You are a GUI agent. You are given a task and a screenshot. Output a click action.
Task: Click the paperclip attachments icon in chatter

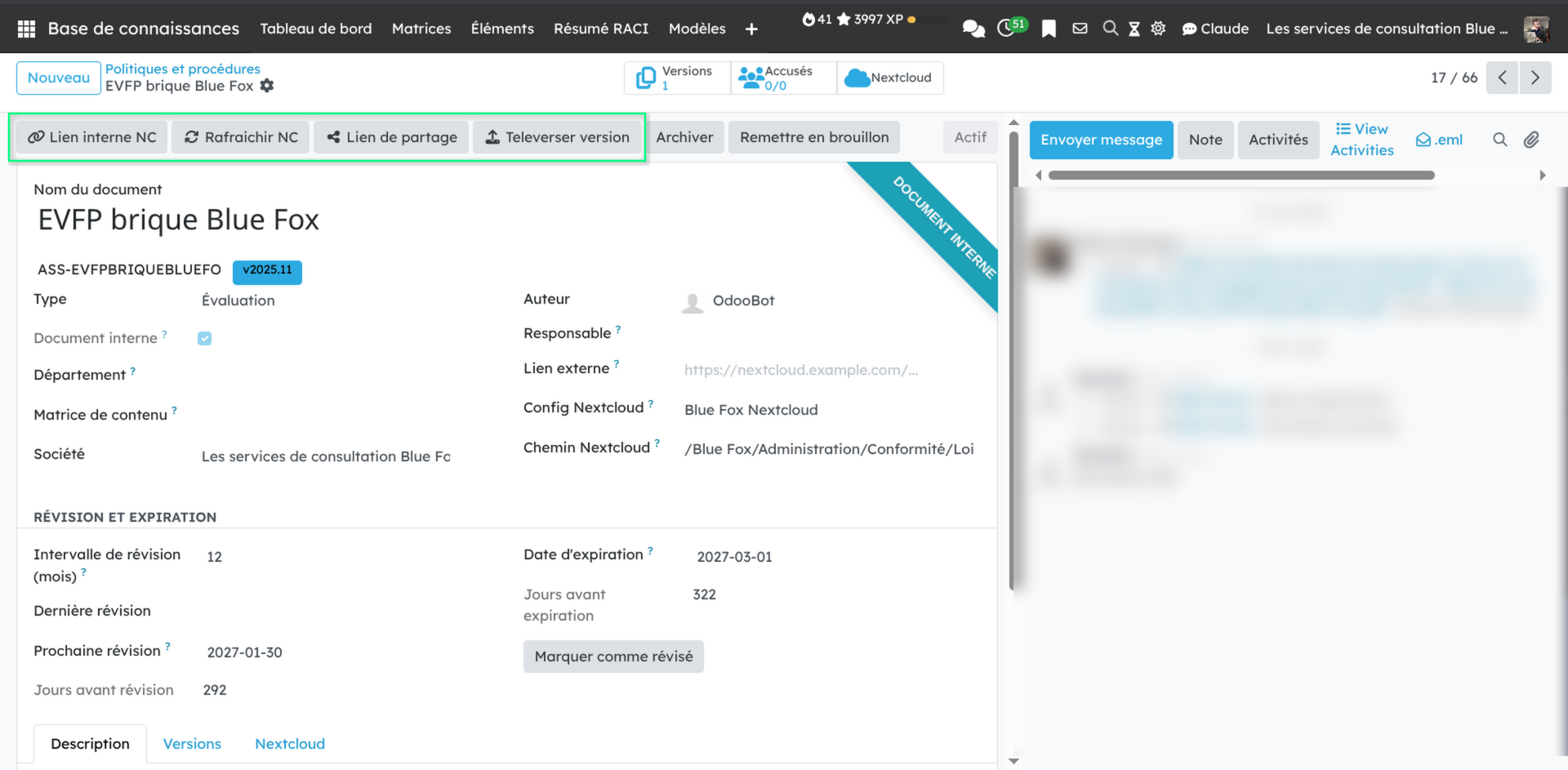(x=1531, y=140)
